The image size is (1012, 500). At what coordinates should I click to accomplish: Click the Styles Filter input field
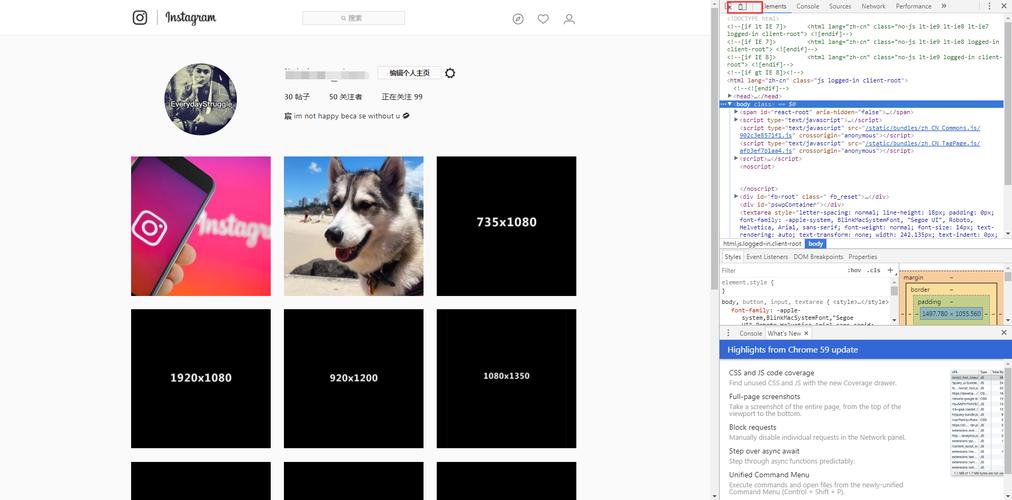781,271
